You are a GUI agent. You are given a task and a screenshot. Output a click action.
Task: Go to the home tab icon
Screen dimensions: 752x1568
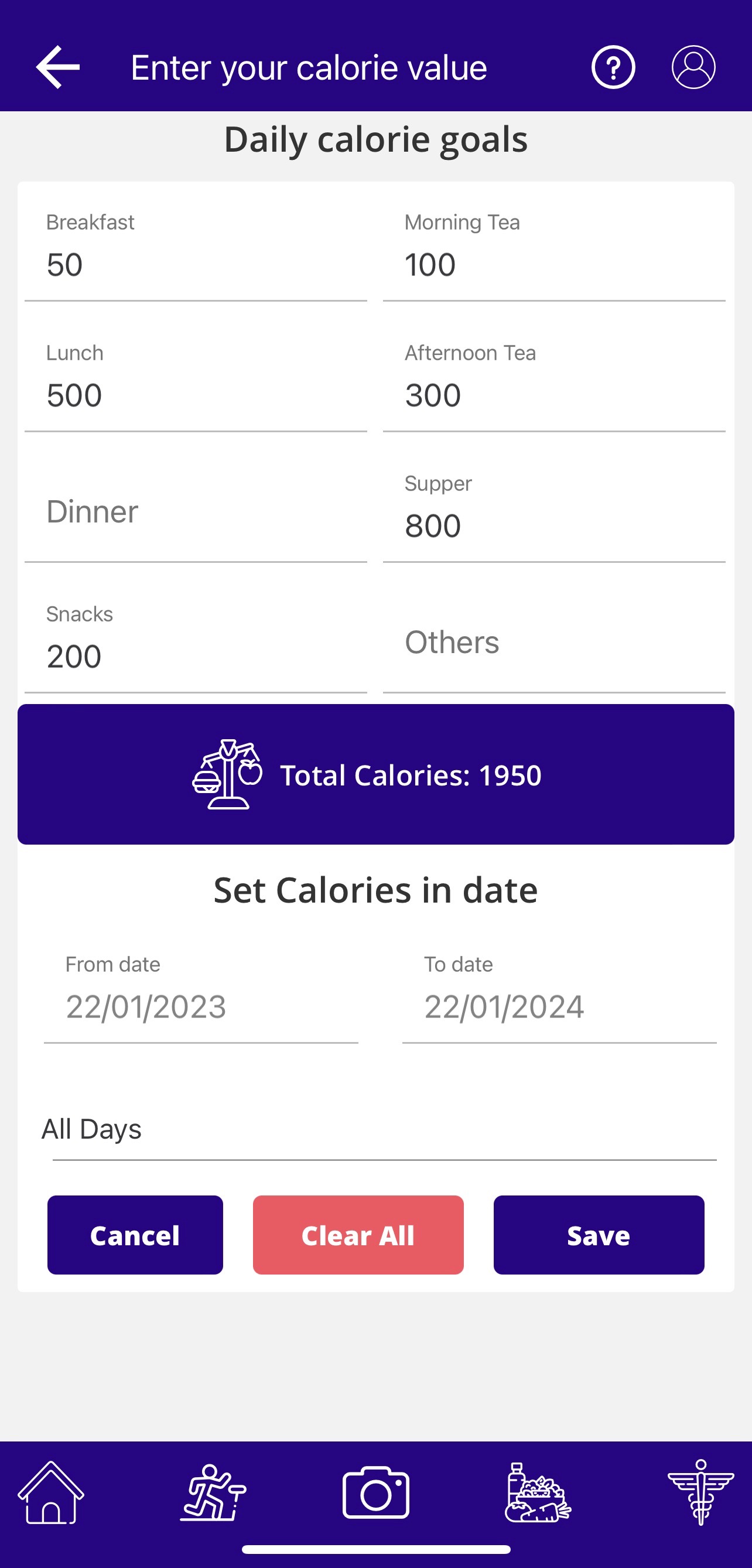point(51,1492)
